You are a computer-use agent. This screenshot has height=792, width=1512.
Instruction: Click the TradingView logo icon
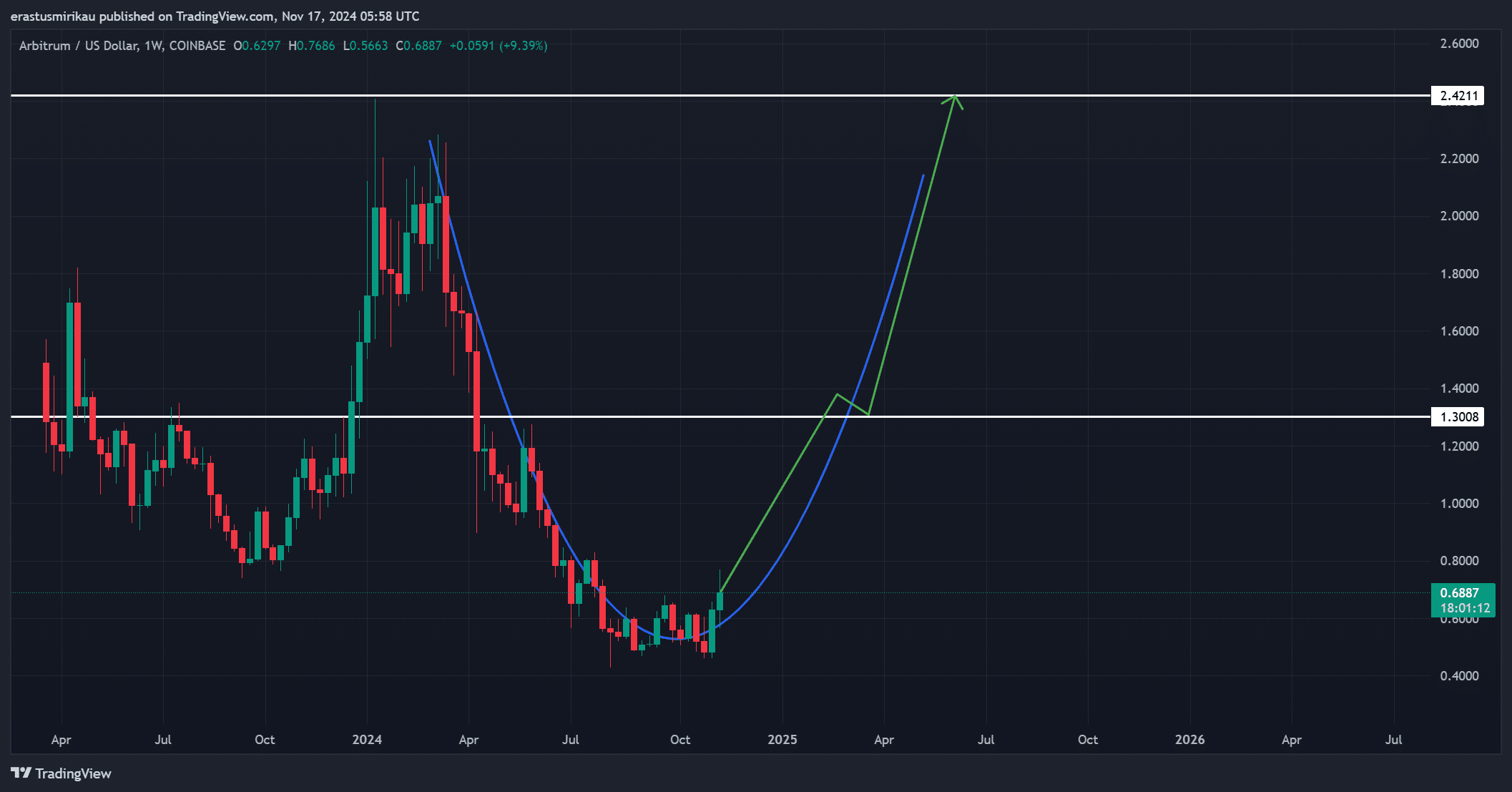pyautogui.click(x=21, y=773)
